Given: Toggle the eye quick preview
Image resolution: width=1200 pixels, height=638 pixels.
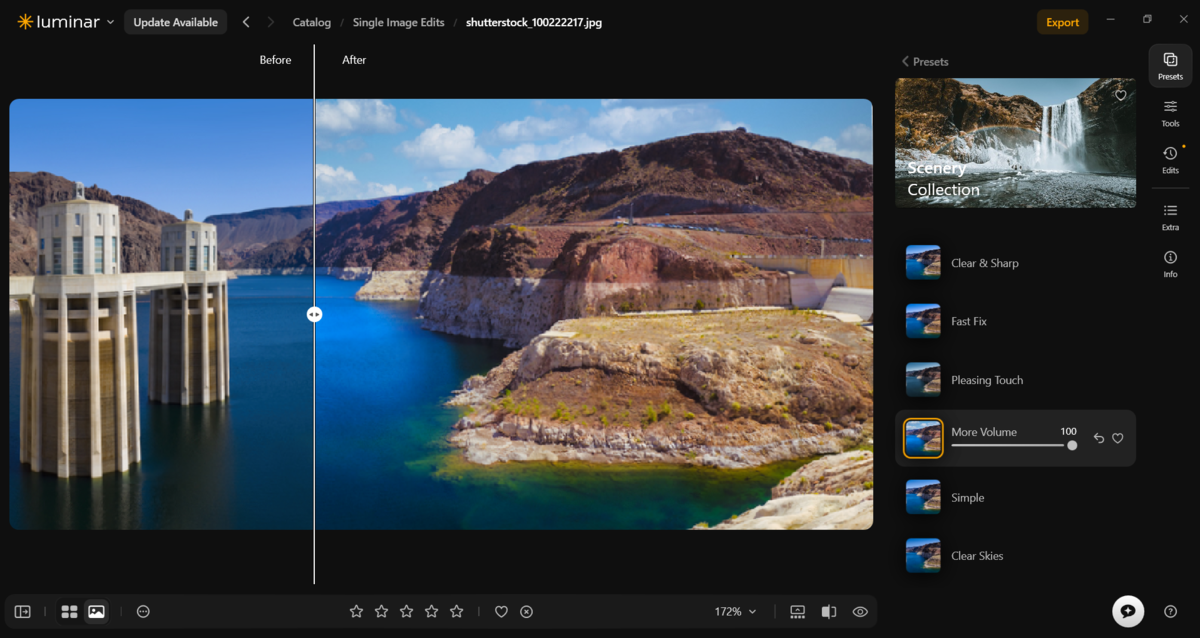Looking at the screenshot, I should click(x=860, y=611).
